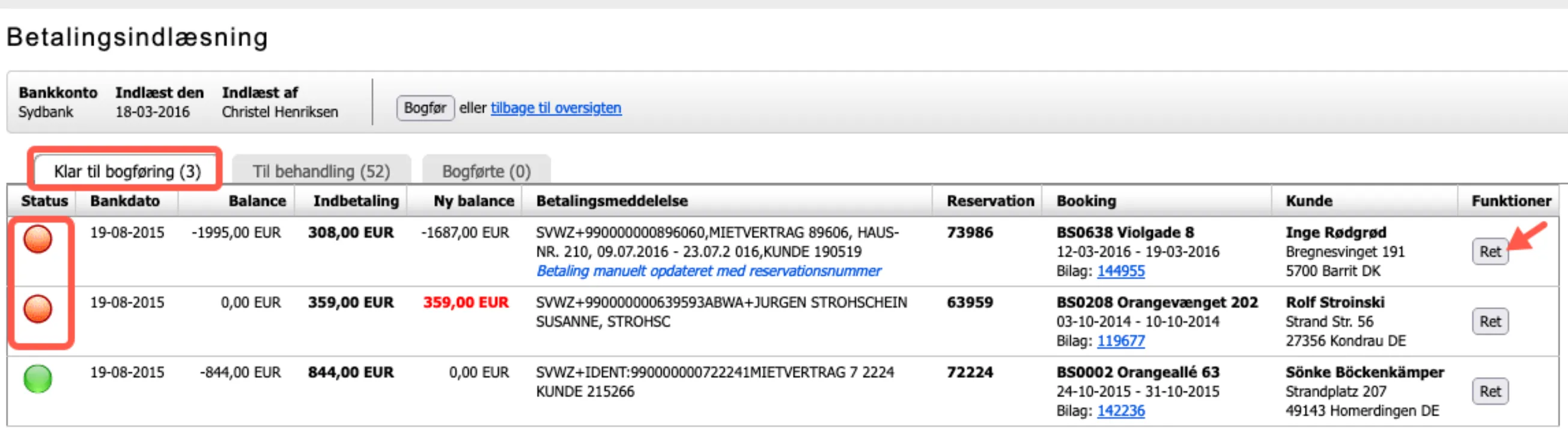Viewport: 1568px width, 442px height.
Task: Click the red status light on the Rolf Stroinski row
Action: tap(38, 310)
